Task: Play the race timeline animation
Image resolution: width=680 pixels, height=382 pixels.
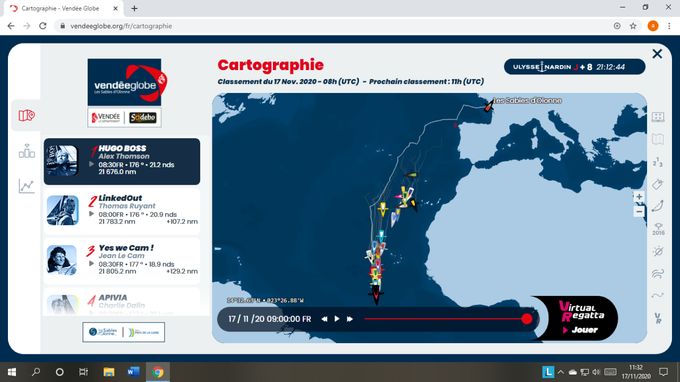Action: (337, 319)
